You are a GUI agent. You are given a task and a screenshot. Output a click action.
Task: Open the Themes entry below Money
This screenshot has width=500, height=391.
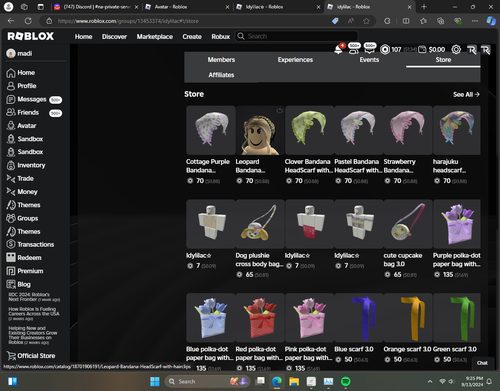(23, 205)
